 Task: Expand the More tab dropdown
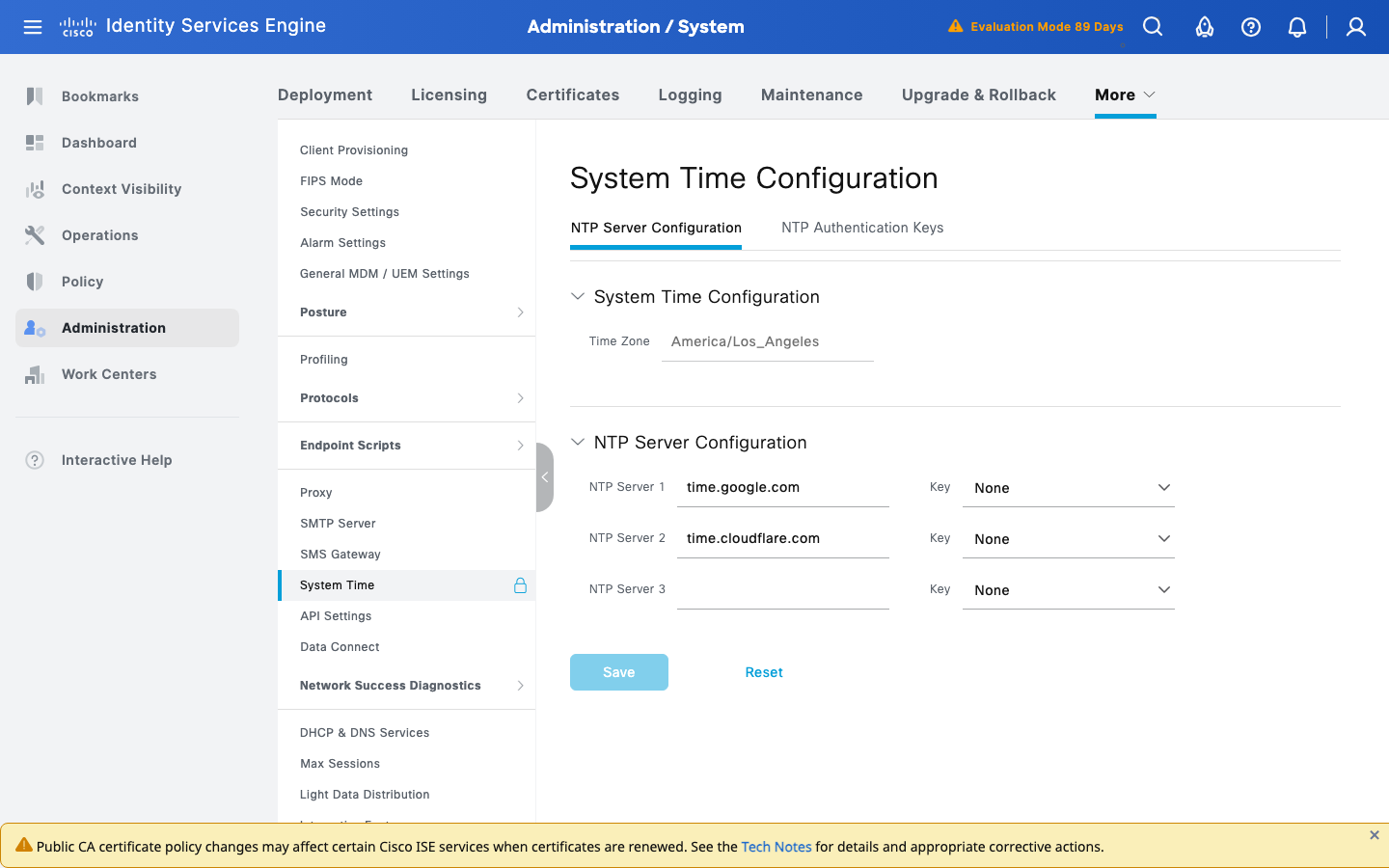pyautogui.click(x=1125, y=95)
